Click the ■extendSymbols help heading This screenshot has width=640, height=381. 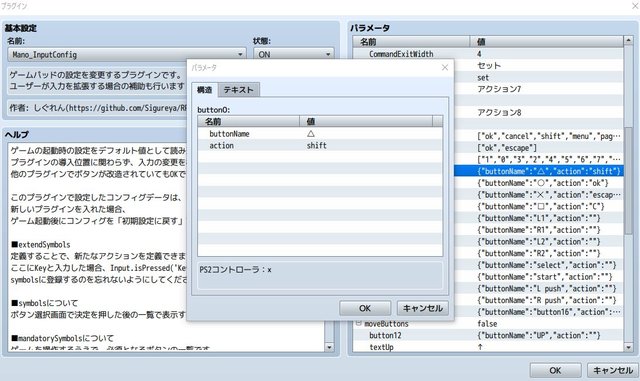[x=41, y=245]
